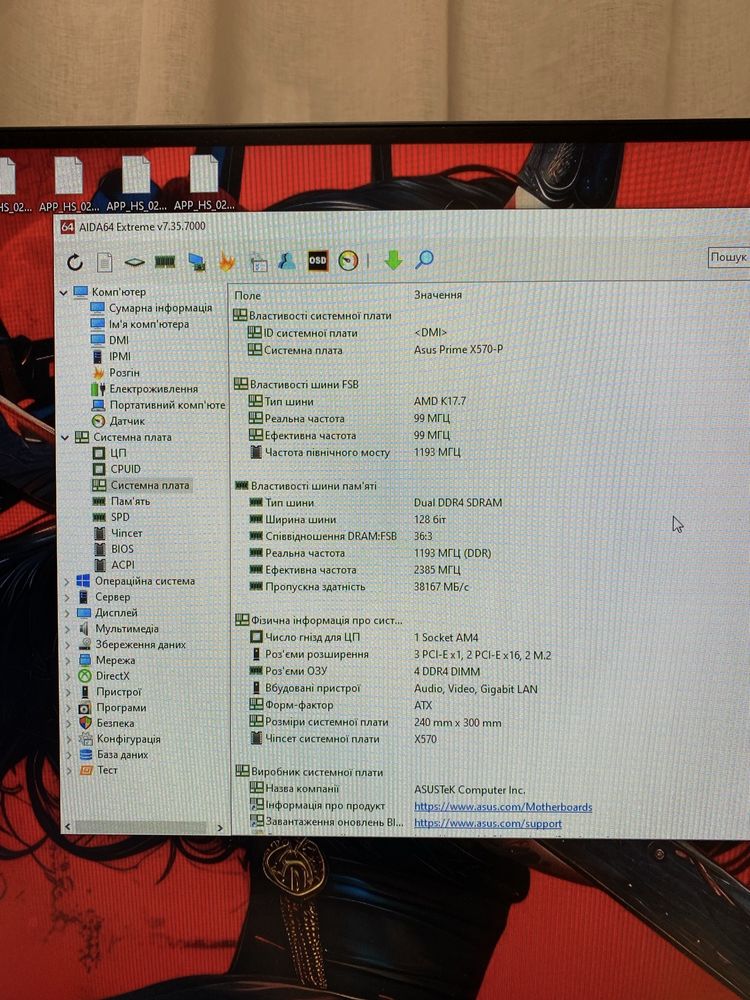
Task: Click the Поле column header
Action: pos(247,295)
